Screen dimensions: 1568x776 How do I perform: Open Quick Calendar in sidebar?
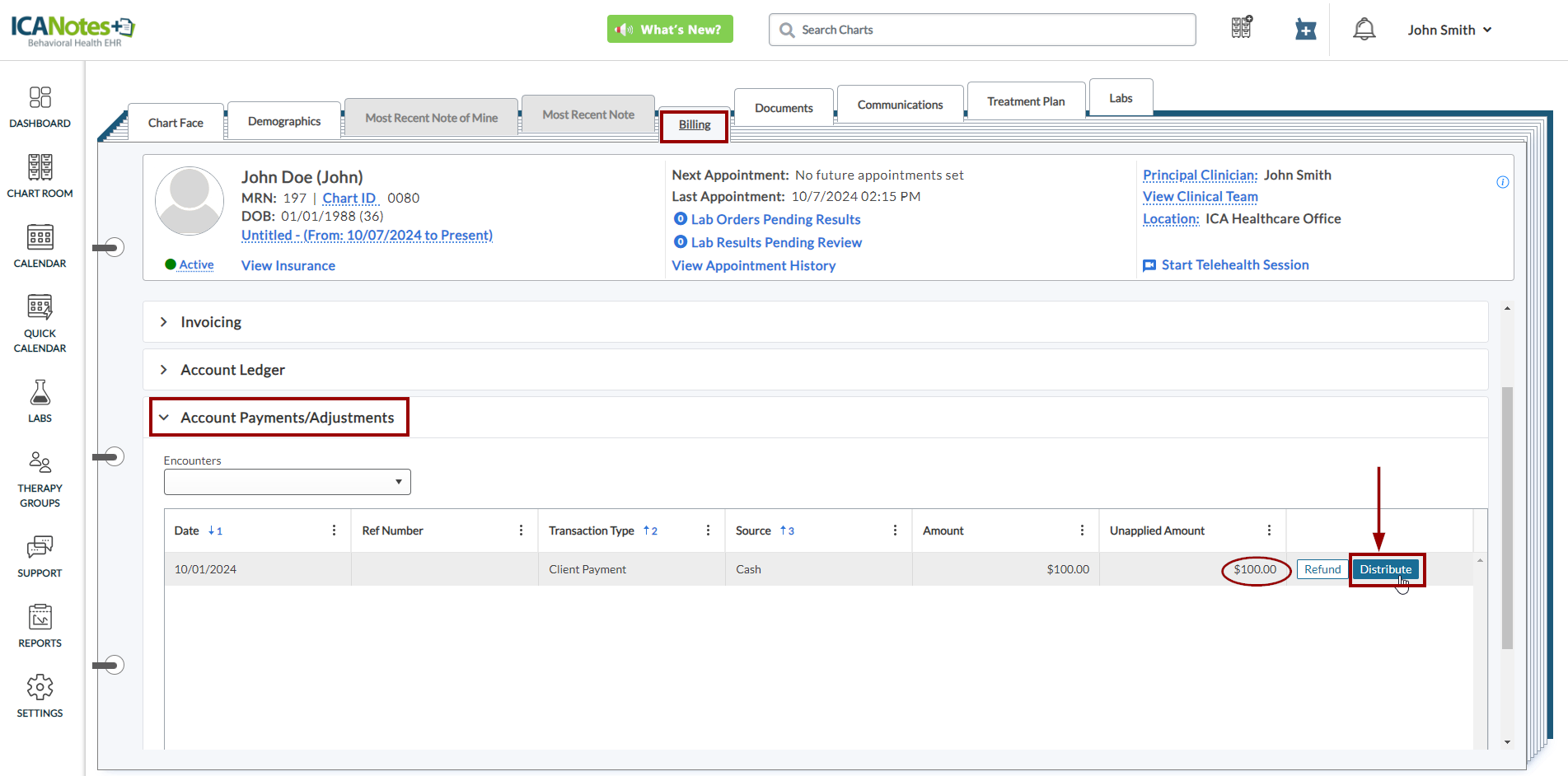pyautogui.click(x=40, y=323)
